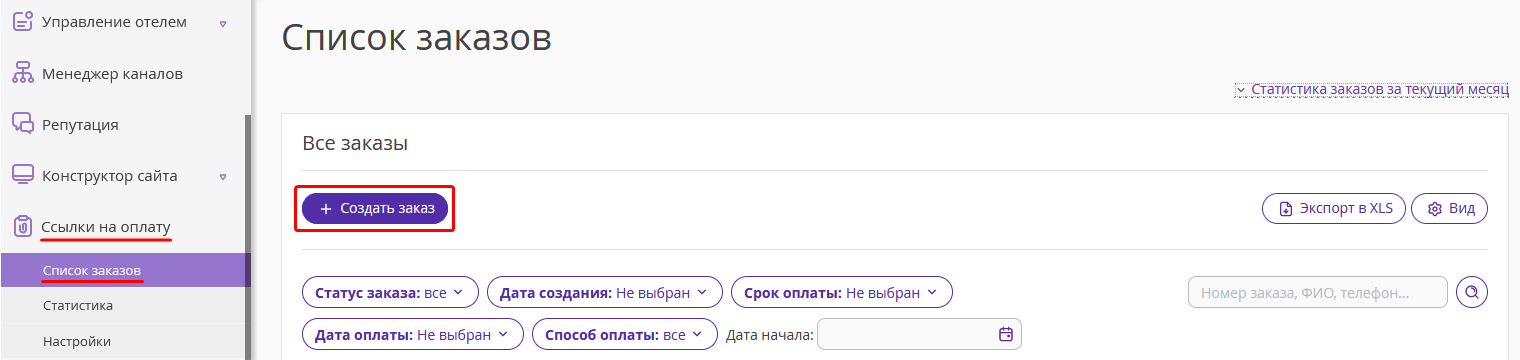Click the Управление отелем sidebar icon
The height and width of the screenshot is (360, 1520).
[x=22, y=22]
